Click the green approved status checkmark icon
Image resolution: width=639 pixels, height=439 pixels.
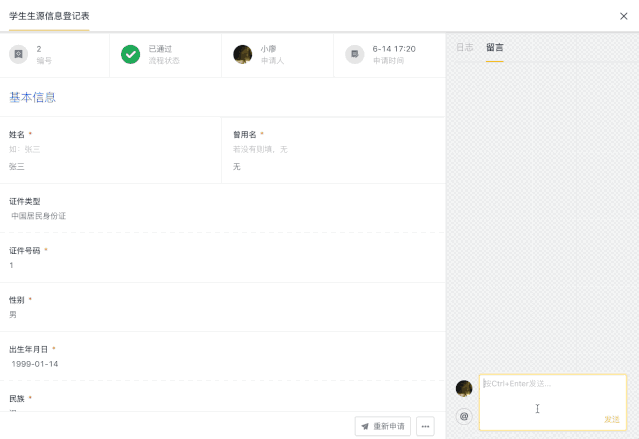tap(130, 54)
